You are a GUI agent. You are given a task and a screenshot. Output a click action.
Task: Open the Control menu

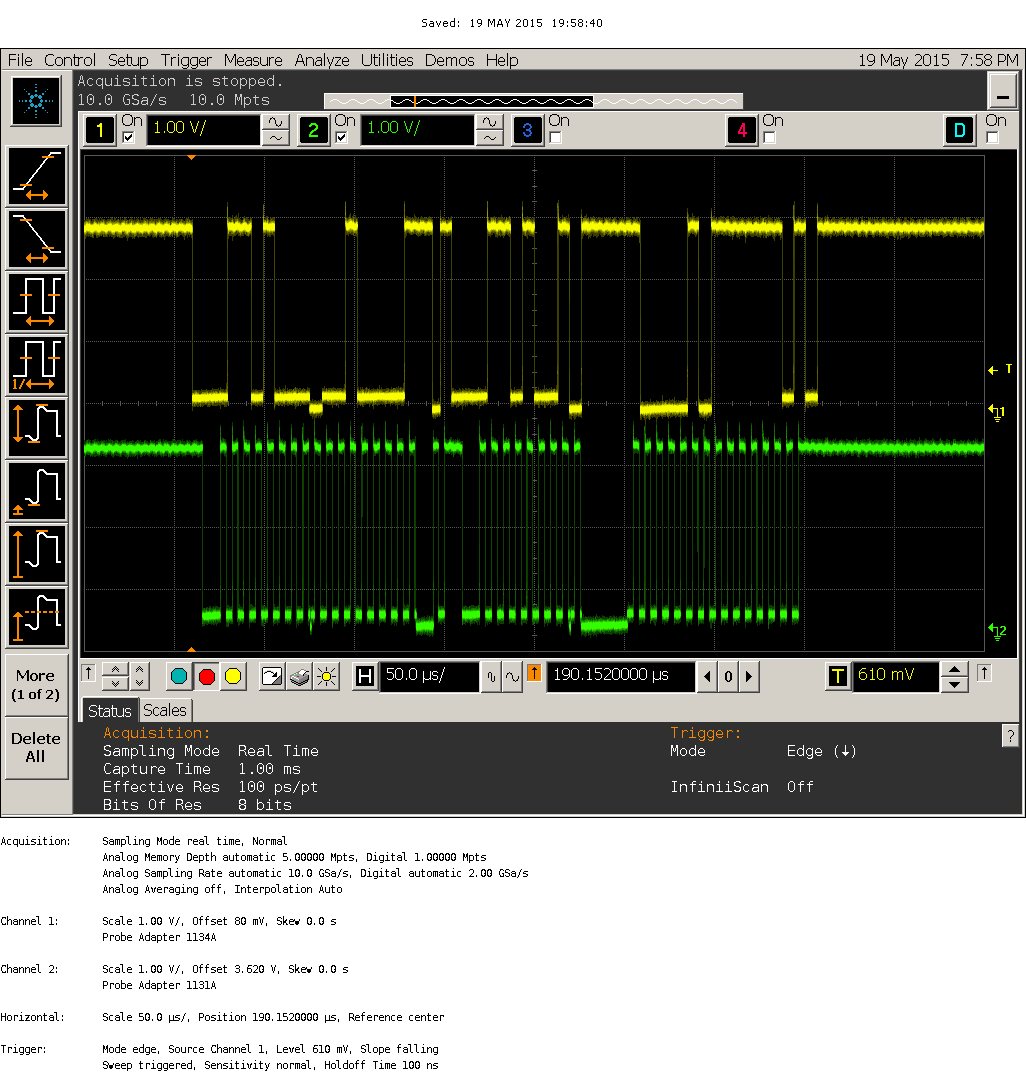(70, 60)
